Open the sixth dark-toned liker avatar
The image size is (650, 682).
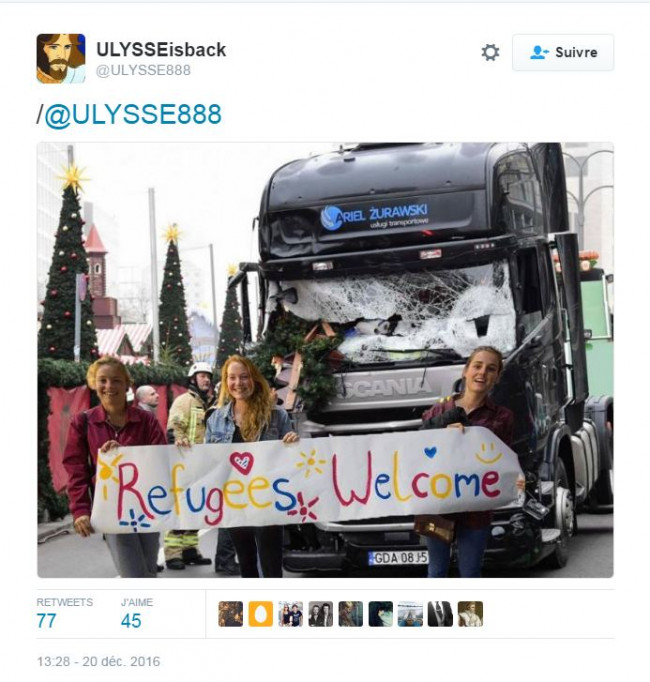click(x=381, y=614)
